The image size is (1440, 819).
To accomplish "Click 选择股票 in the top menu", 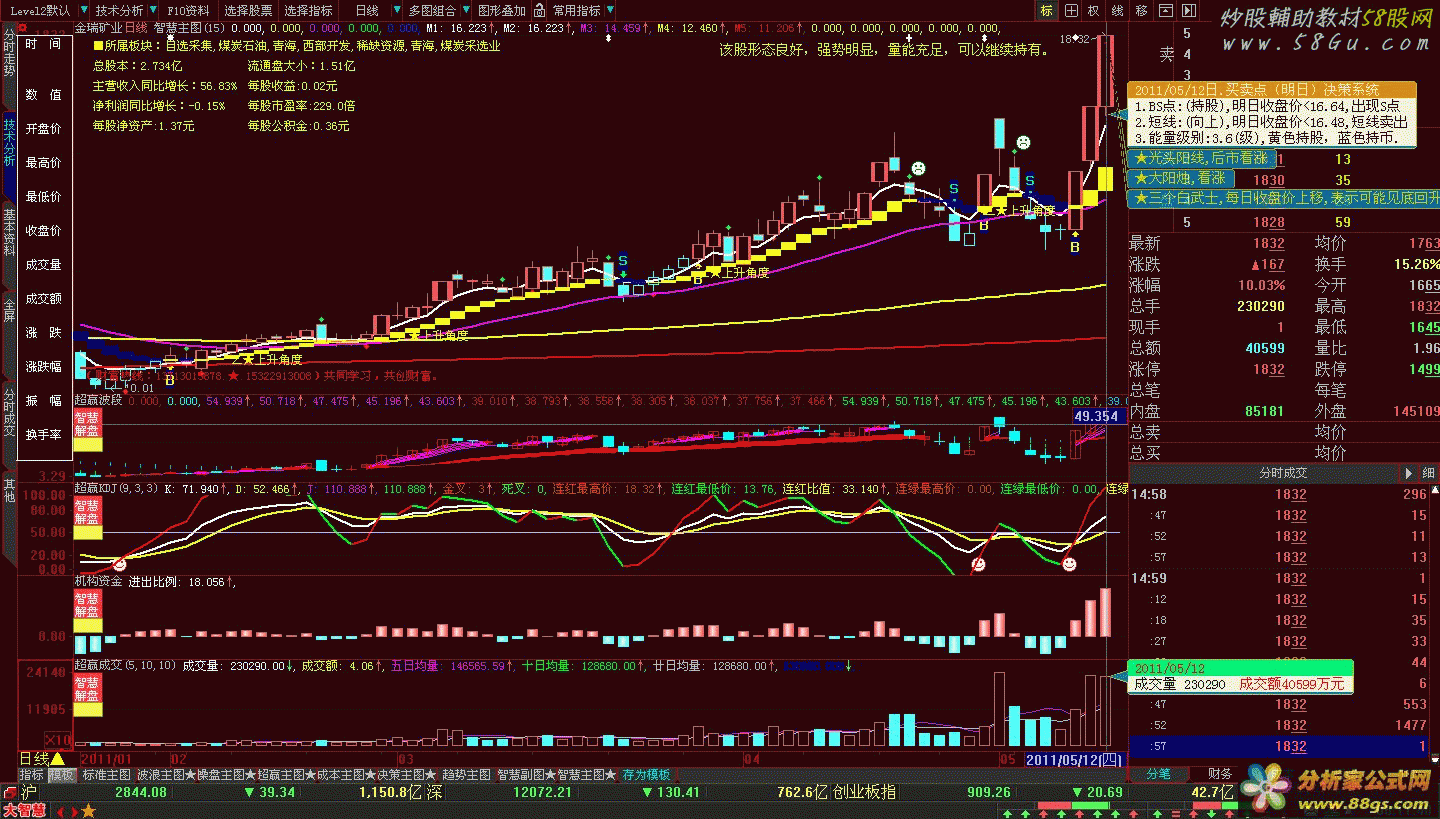I will point(248,10).
